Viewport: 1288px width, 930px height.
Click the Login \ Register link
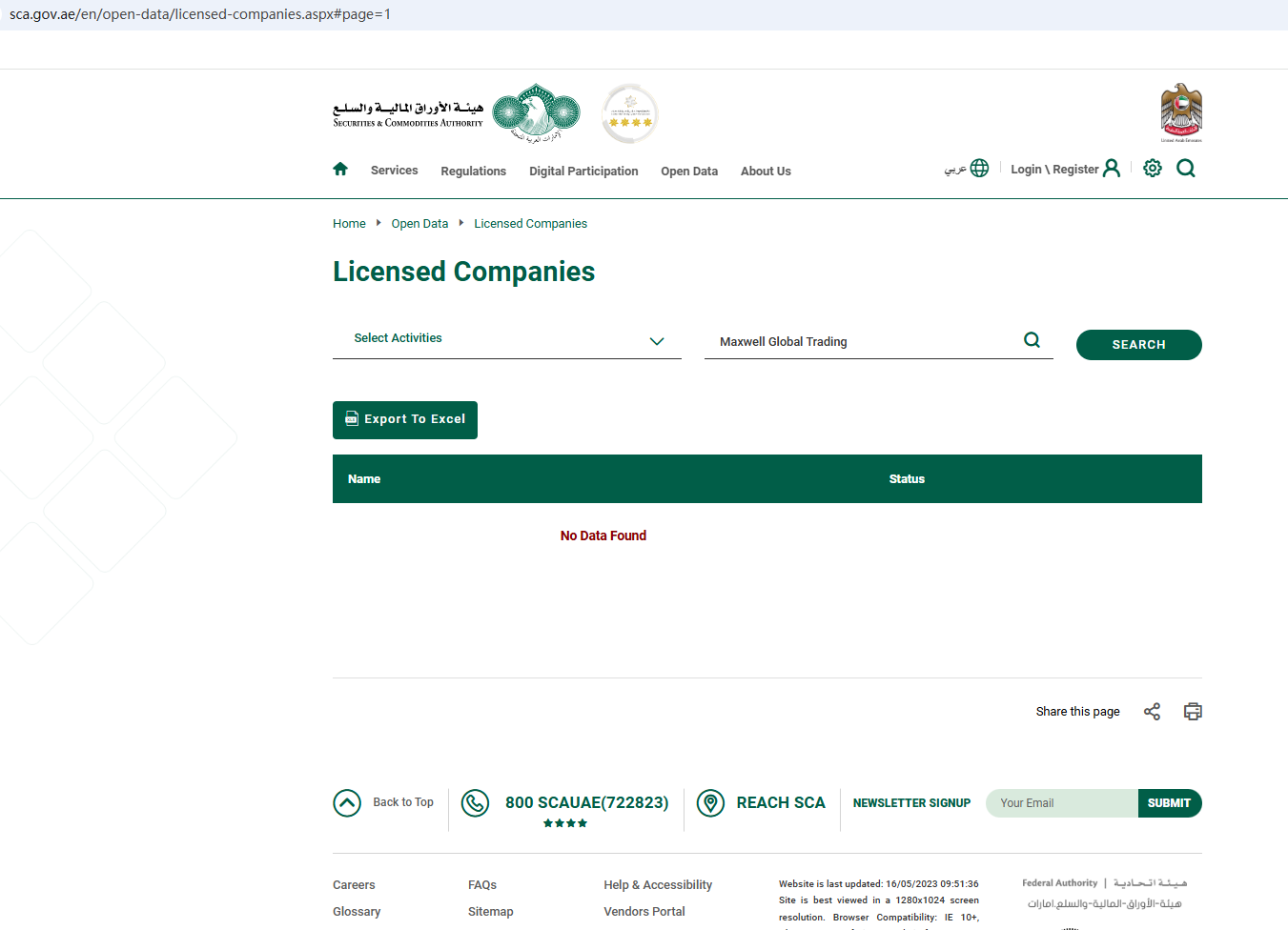click(1054, 170)
